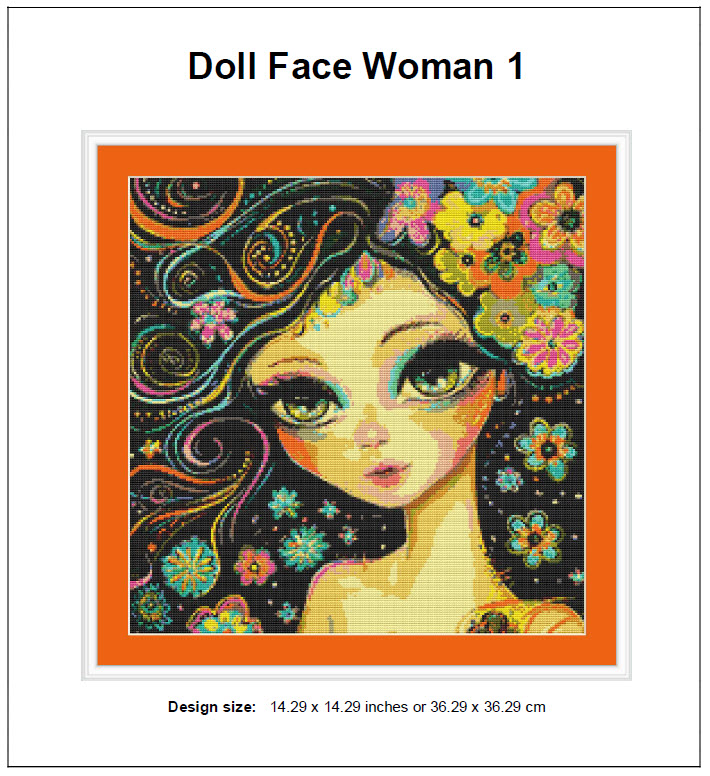Click the teal and orange flower beside her cheek
710x776 pixels.
546,448
